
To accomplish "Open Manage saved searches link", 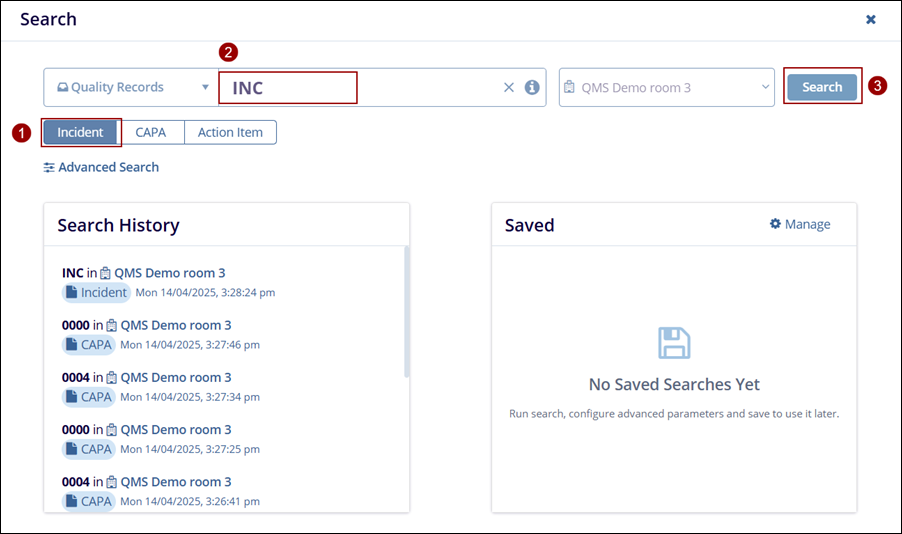I will coord(807,224).
